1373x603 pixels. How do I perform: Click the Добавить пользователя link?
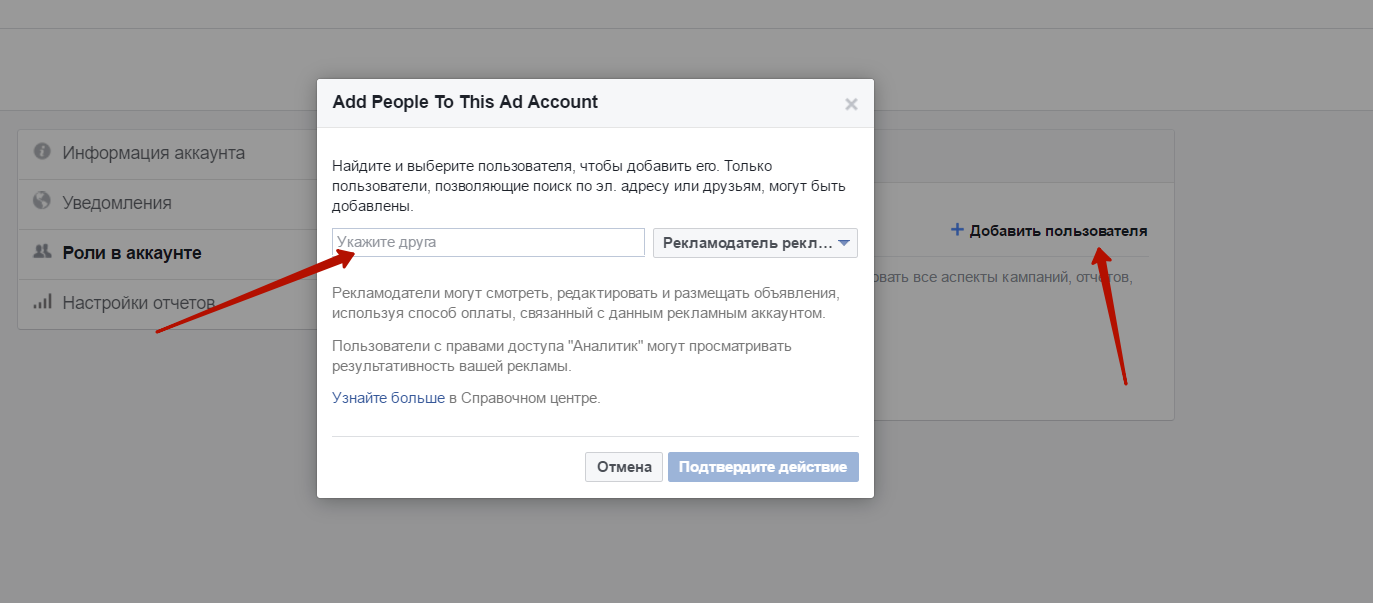click(1058, 231)
